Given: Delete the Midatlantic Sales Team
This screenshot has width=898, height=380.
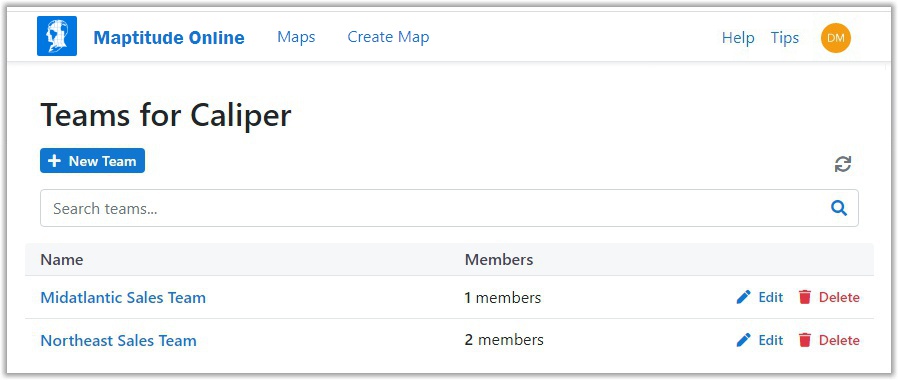Looking at the screenshot, I should (x=829, y=297).
